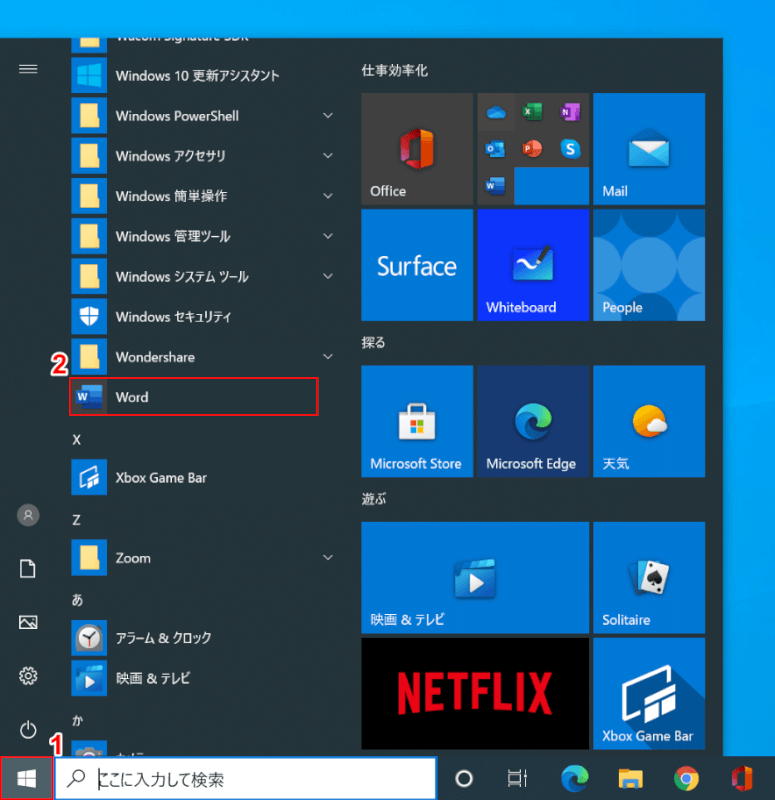Click the 探る group heading
Viewport: 775px width, 800px height.
373,342
